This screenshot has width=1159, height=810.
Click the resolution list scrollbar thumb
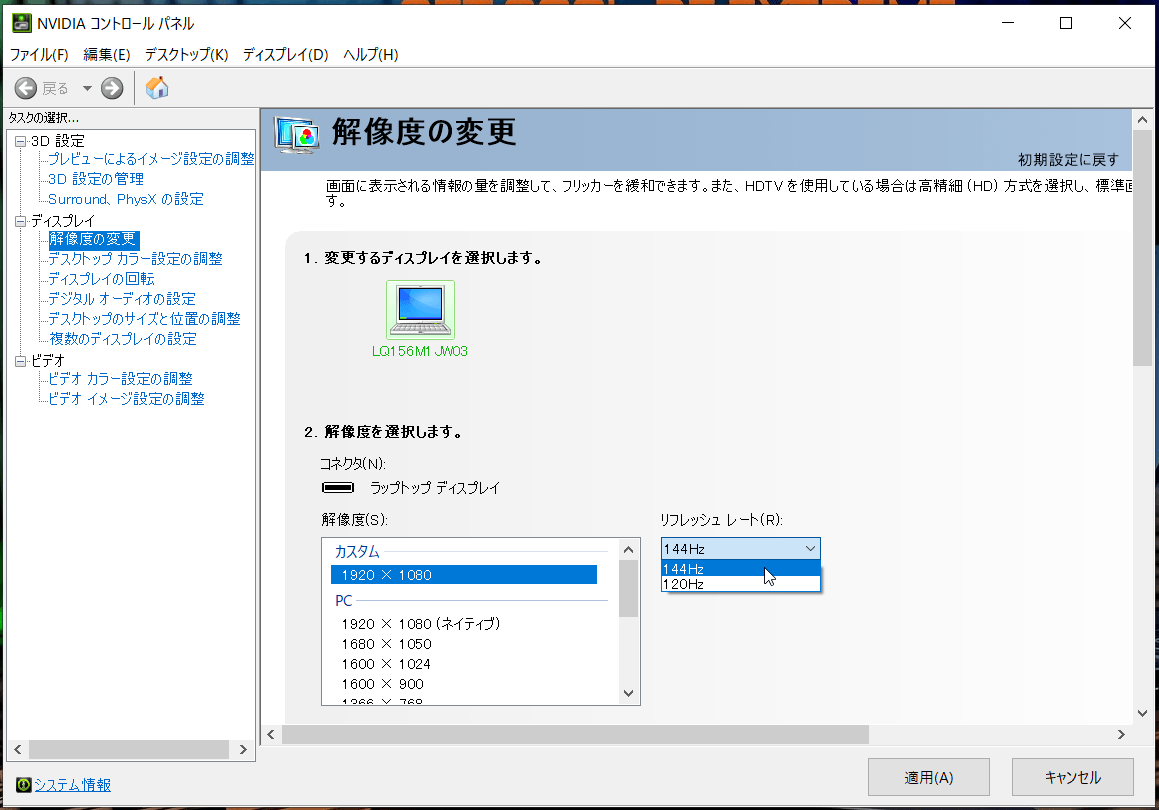click(x=628, y=588)
